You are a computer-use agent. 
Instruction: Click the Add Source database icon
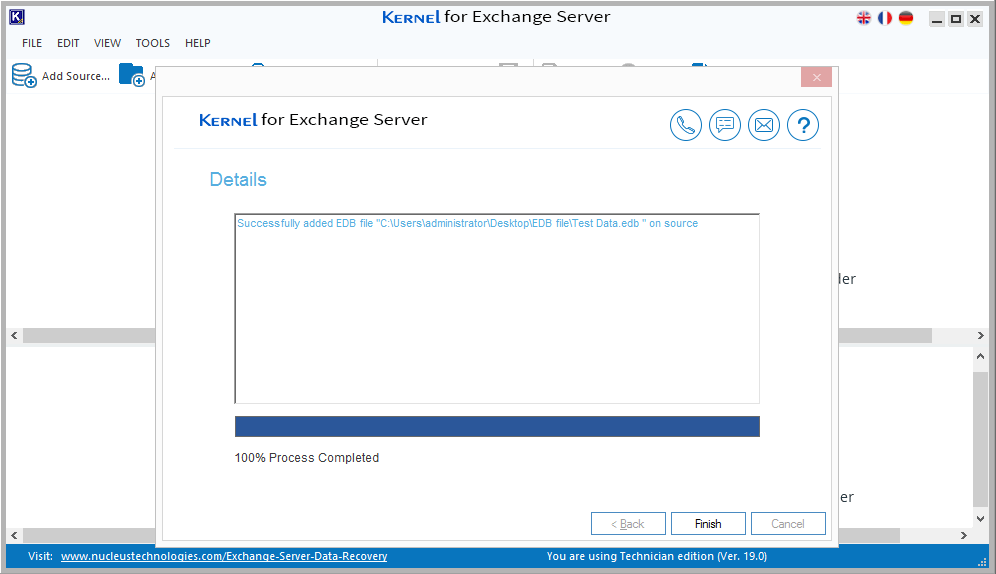click(24, 76)
